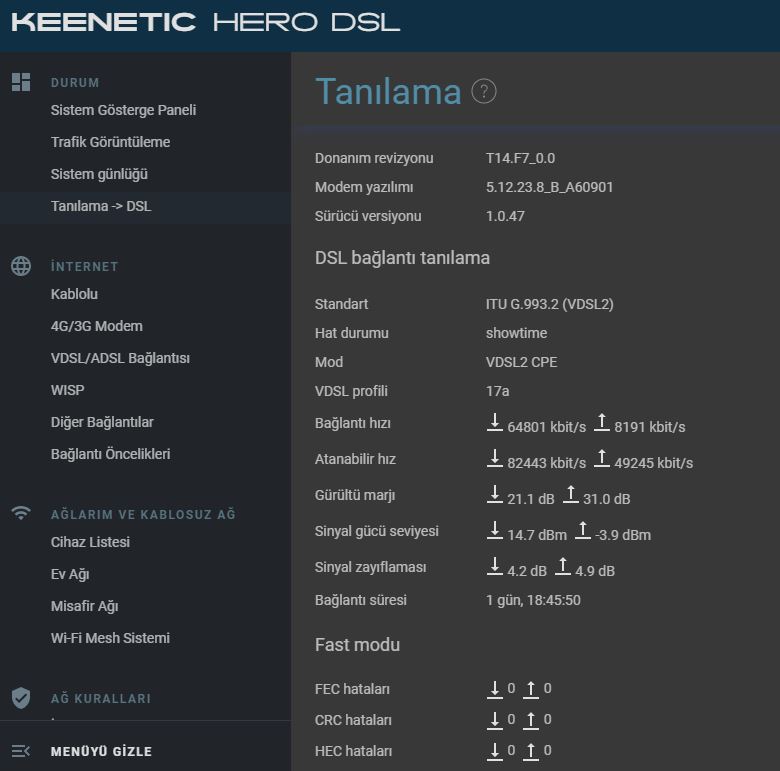This screenshot has height=771, width=780.
Task: Click download arrow in HEC hataları row
Action: coord(494,751)
